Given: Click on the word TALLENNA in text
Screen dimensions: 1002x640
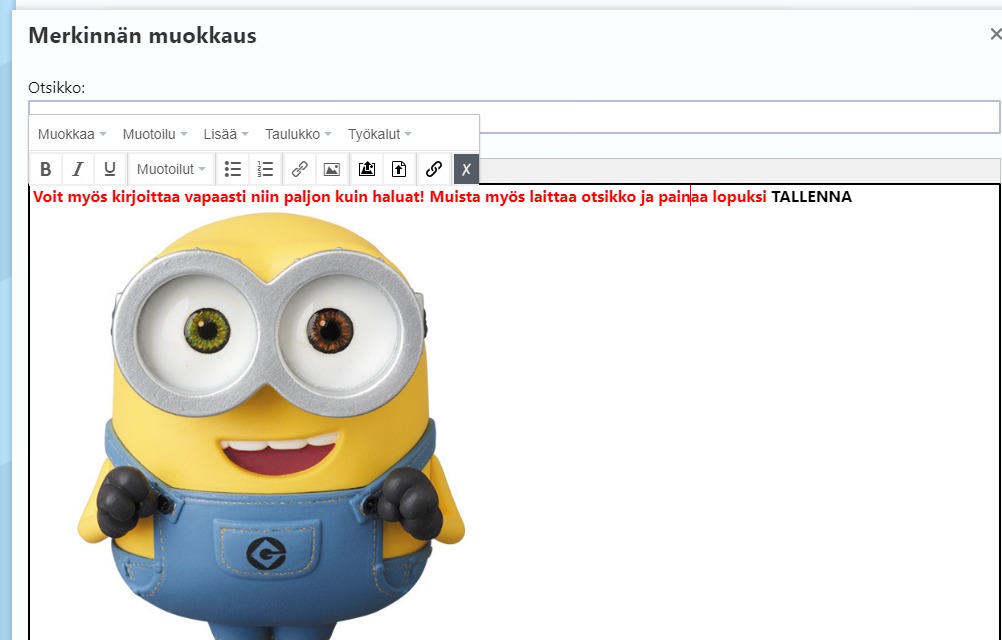Looking at the screenshot, I should click(811, 197).
